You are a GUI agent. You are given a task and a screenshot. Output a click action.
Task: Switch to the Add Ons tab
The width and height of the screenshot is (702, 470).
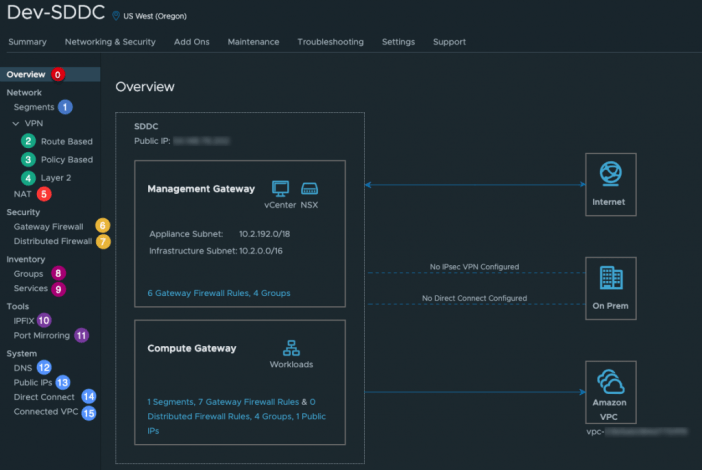click(192, 42)
